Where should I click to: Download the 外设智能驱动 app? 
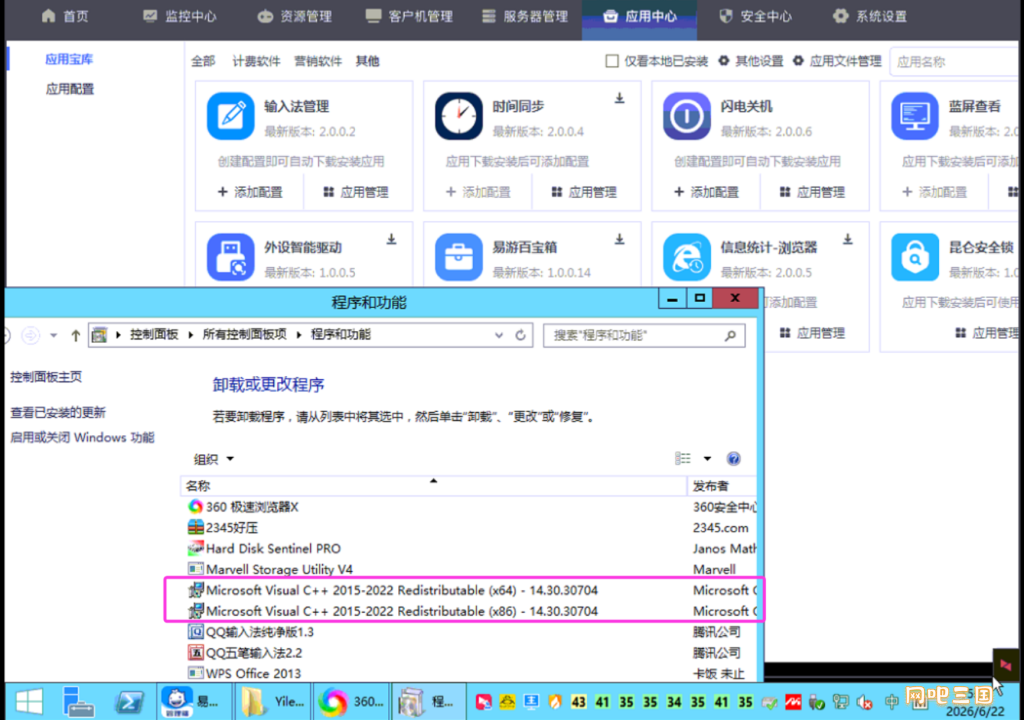click(x=391, y=240)
